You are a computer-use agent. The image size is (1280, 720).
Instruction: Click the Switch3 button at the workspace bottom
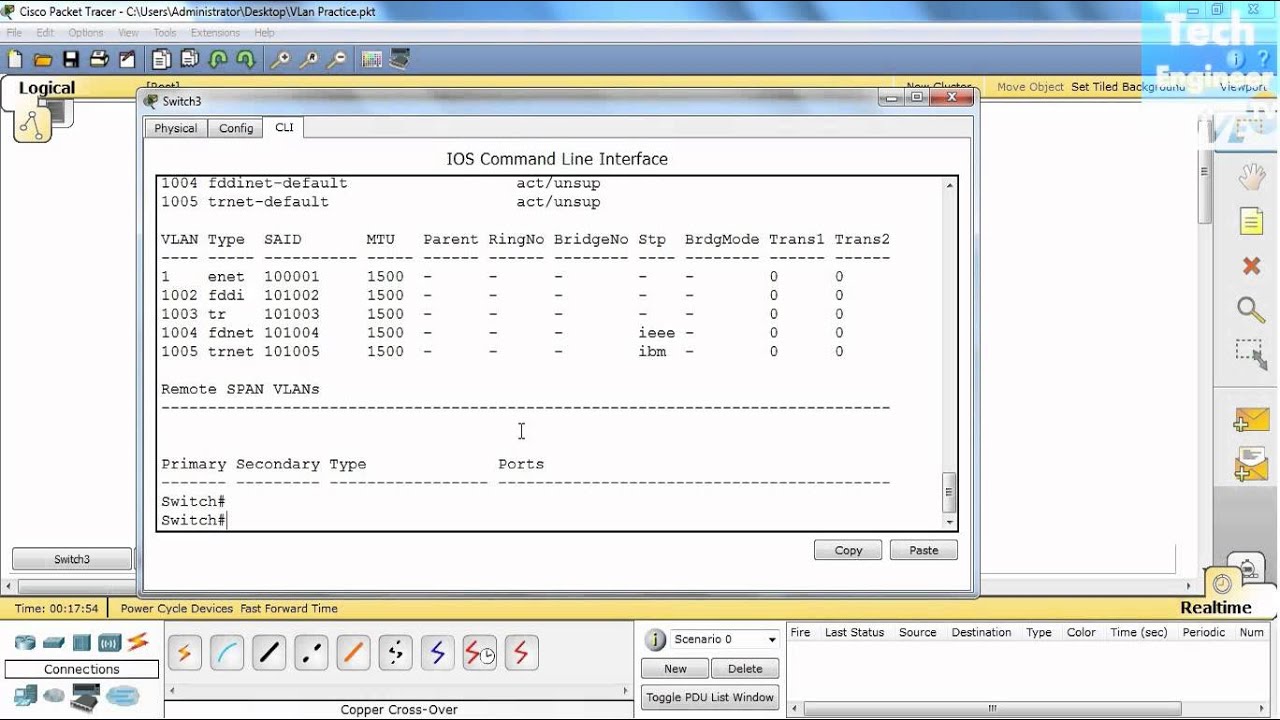pos(72,559)
